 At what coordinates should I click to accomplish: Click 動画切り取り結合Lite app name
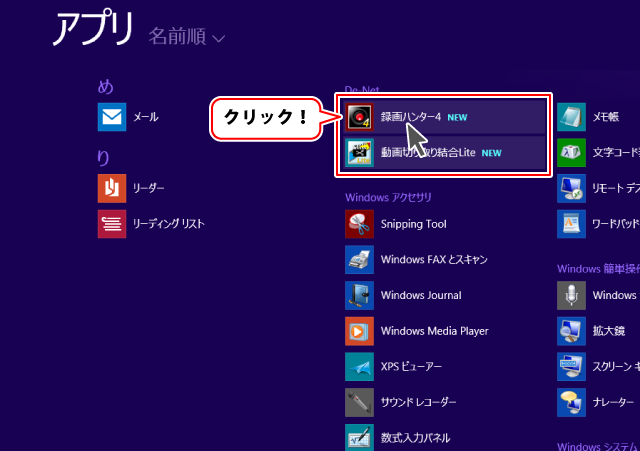[428, 153]
